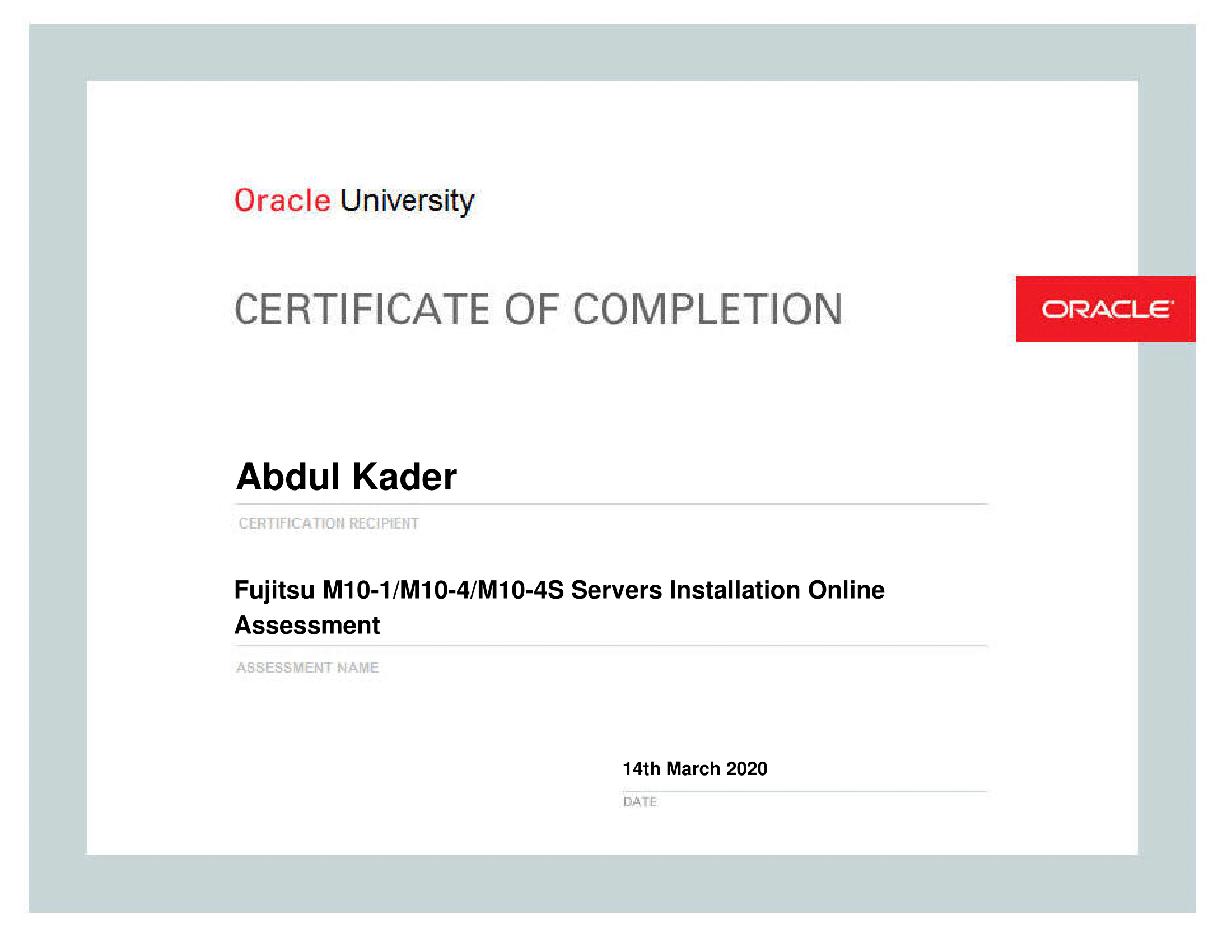Click the word 'Assessment' below the title

click(x=307, y=625)
